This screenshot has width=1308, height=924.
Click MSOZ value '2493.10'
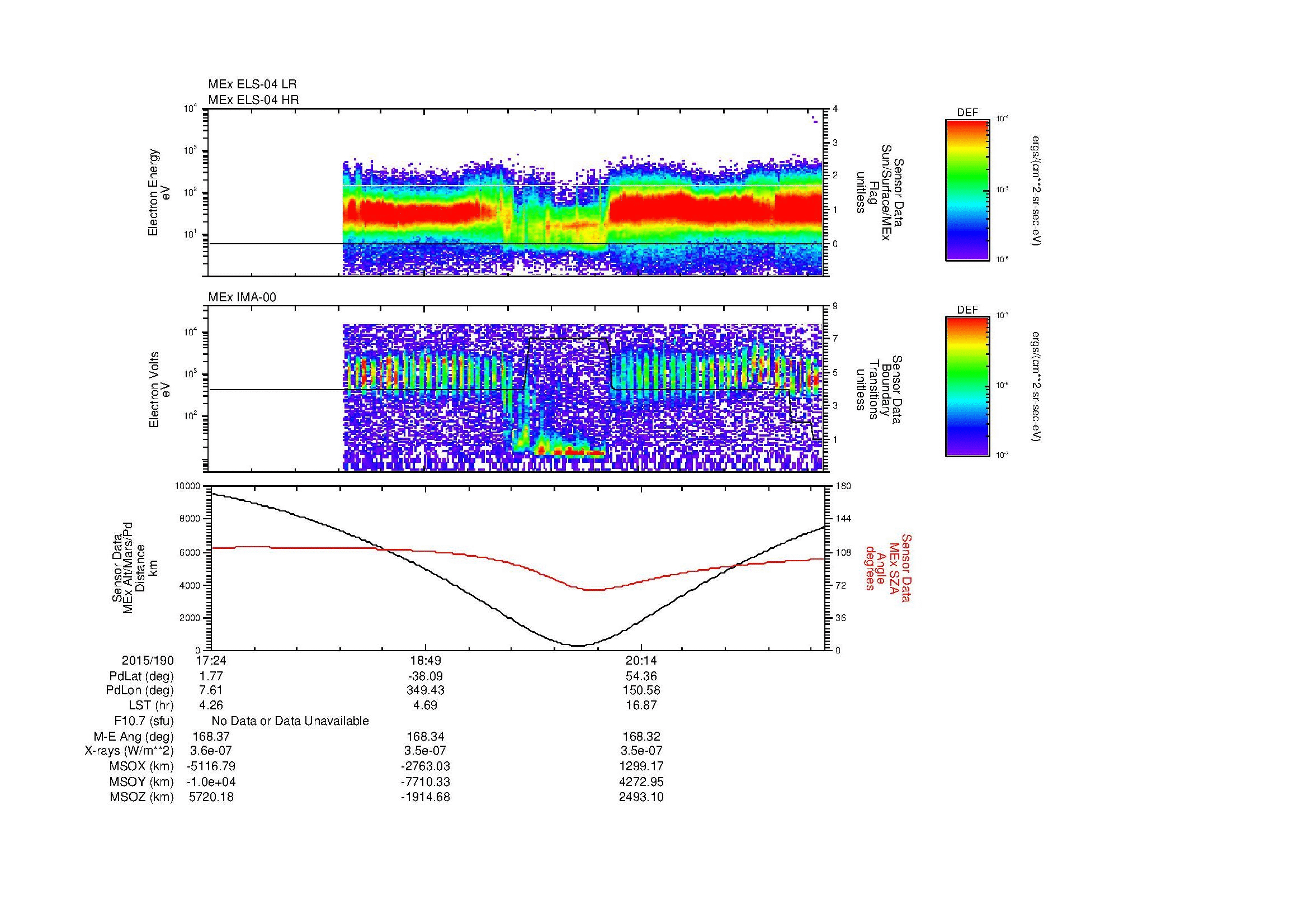click(x=641, y=797)
